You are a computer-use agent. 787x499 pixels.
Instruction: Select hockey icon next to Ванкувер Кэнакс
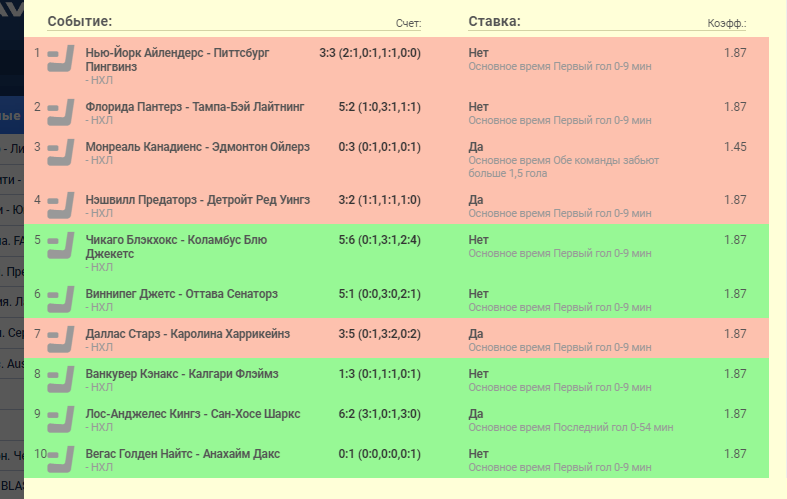(x=62, y=380)
